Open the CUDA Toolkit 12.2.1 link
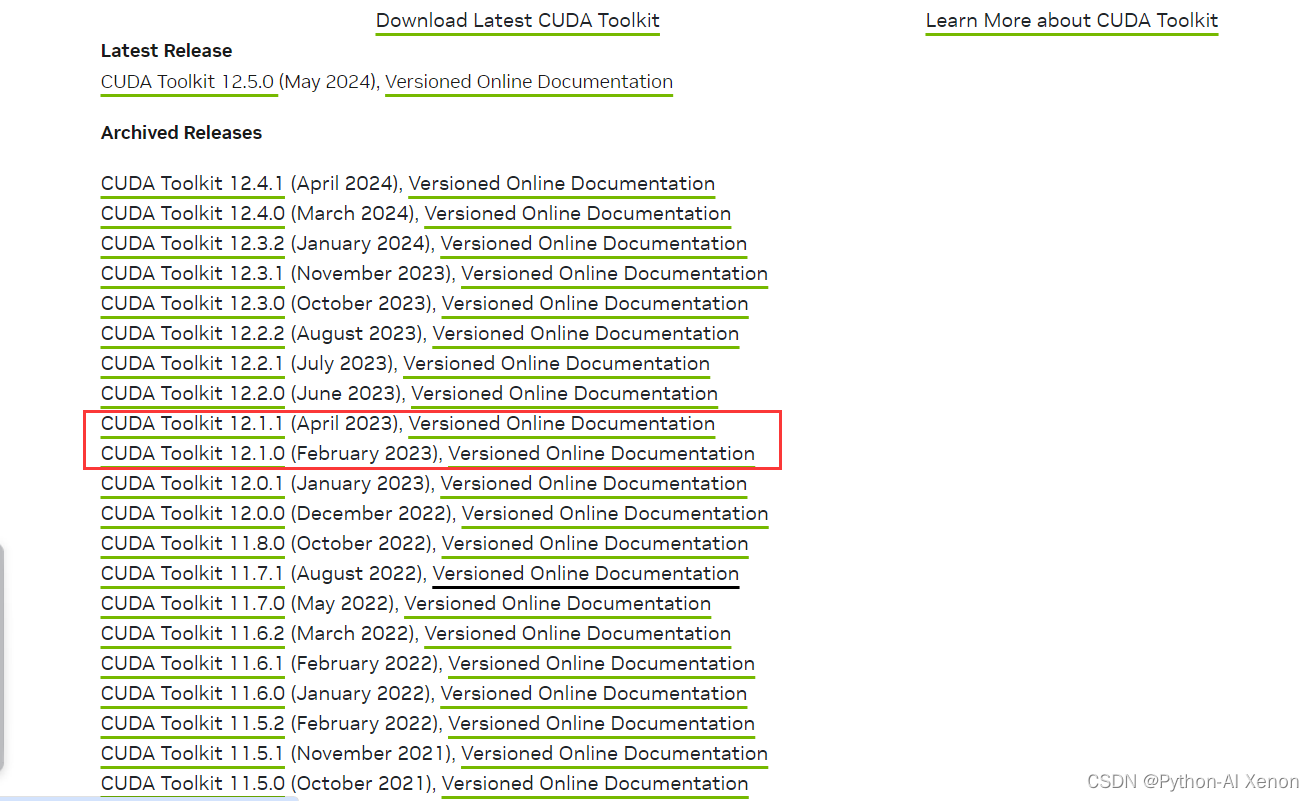 coord(192,364)
